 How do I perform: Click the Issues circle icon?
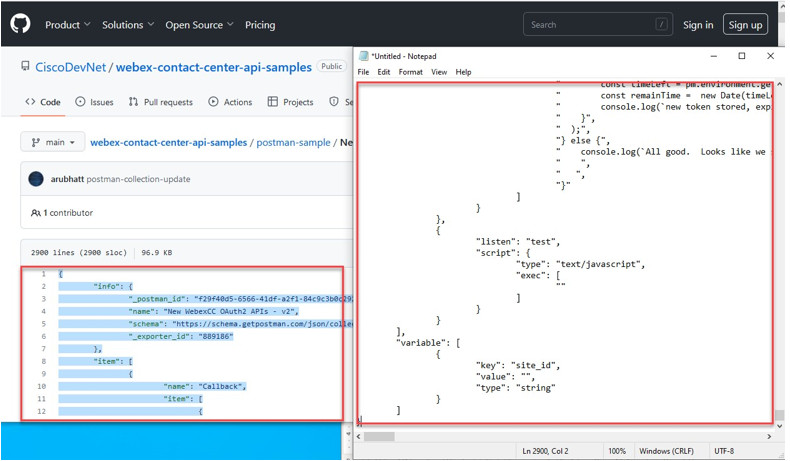(x=80, y=102)
